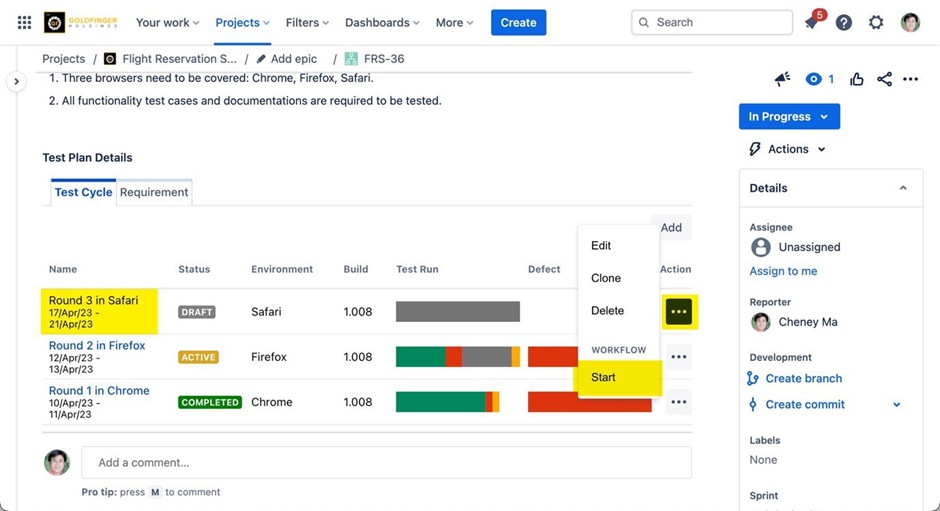This screenshot has height=511, width=940.
Task: Open more actions for Round 2 in Firefox
Action: tap(679, 357)
